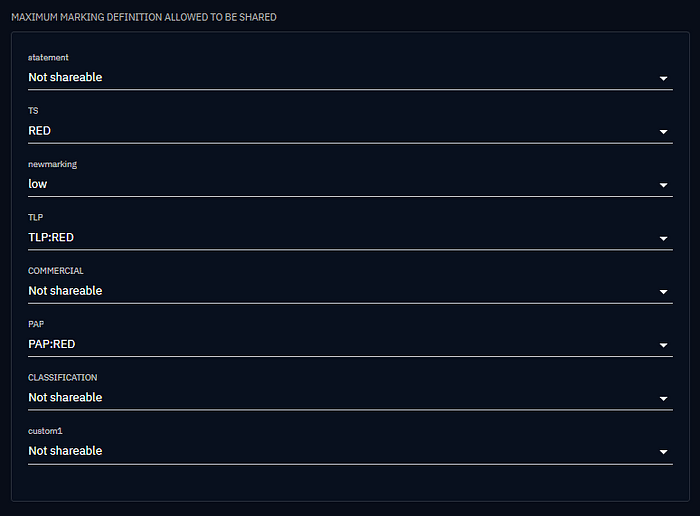Viewport: 700px width, 516px height.
Task: Expand the COMMERCIAL dropdown arrow
Action: click(x=663, y=292)
